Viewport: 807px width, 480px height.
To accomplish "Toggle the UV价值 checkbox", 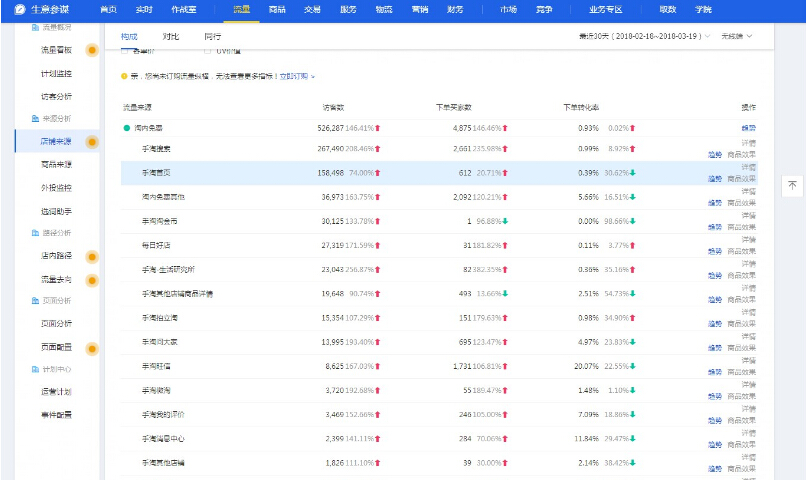I will click(207, 50).
